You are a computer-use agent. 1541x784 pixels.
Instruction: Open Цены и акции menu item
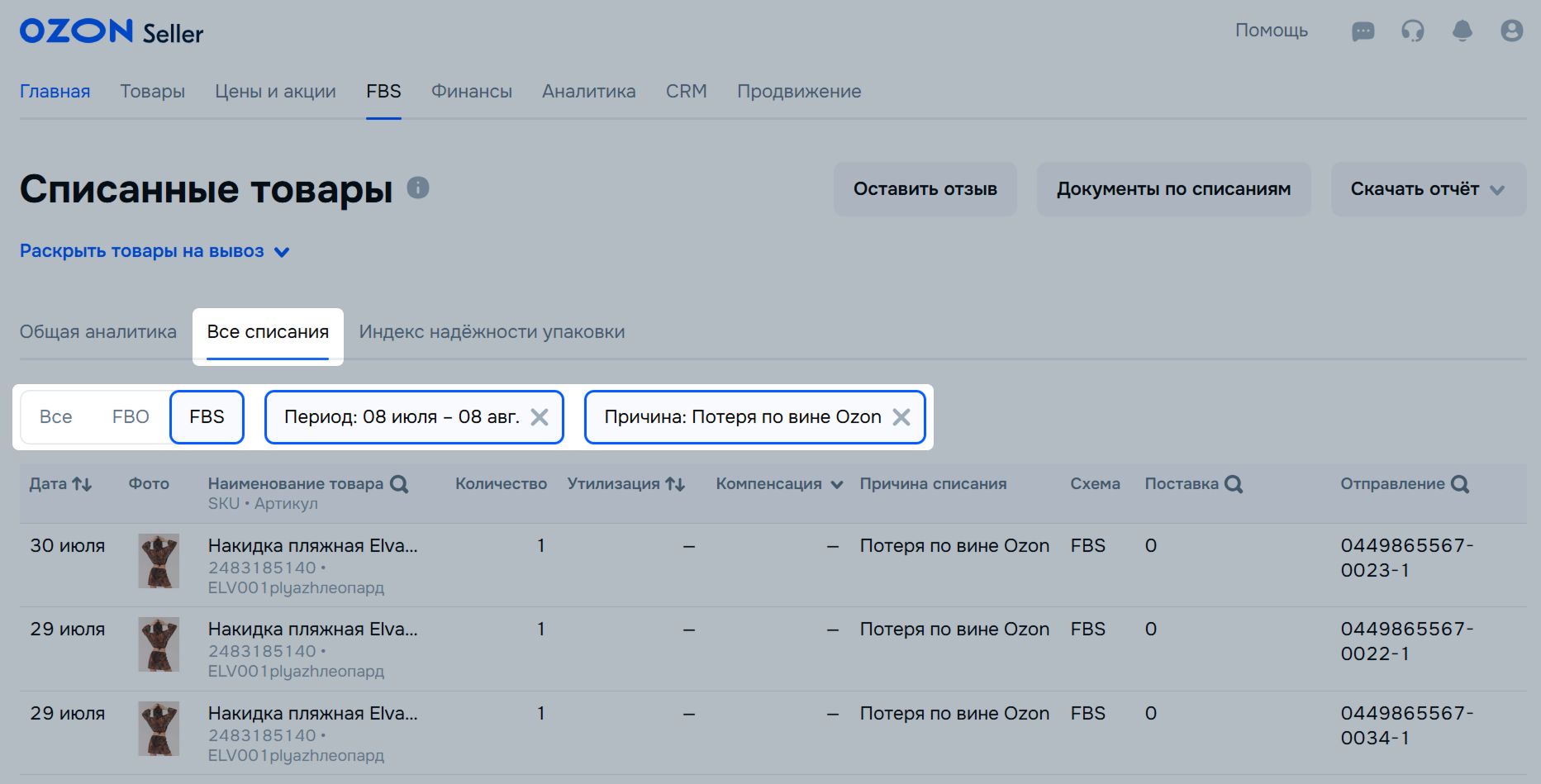[275, 92]
